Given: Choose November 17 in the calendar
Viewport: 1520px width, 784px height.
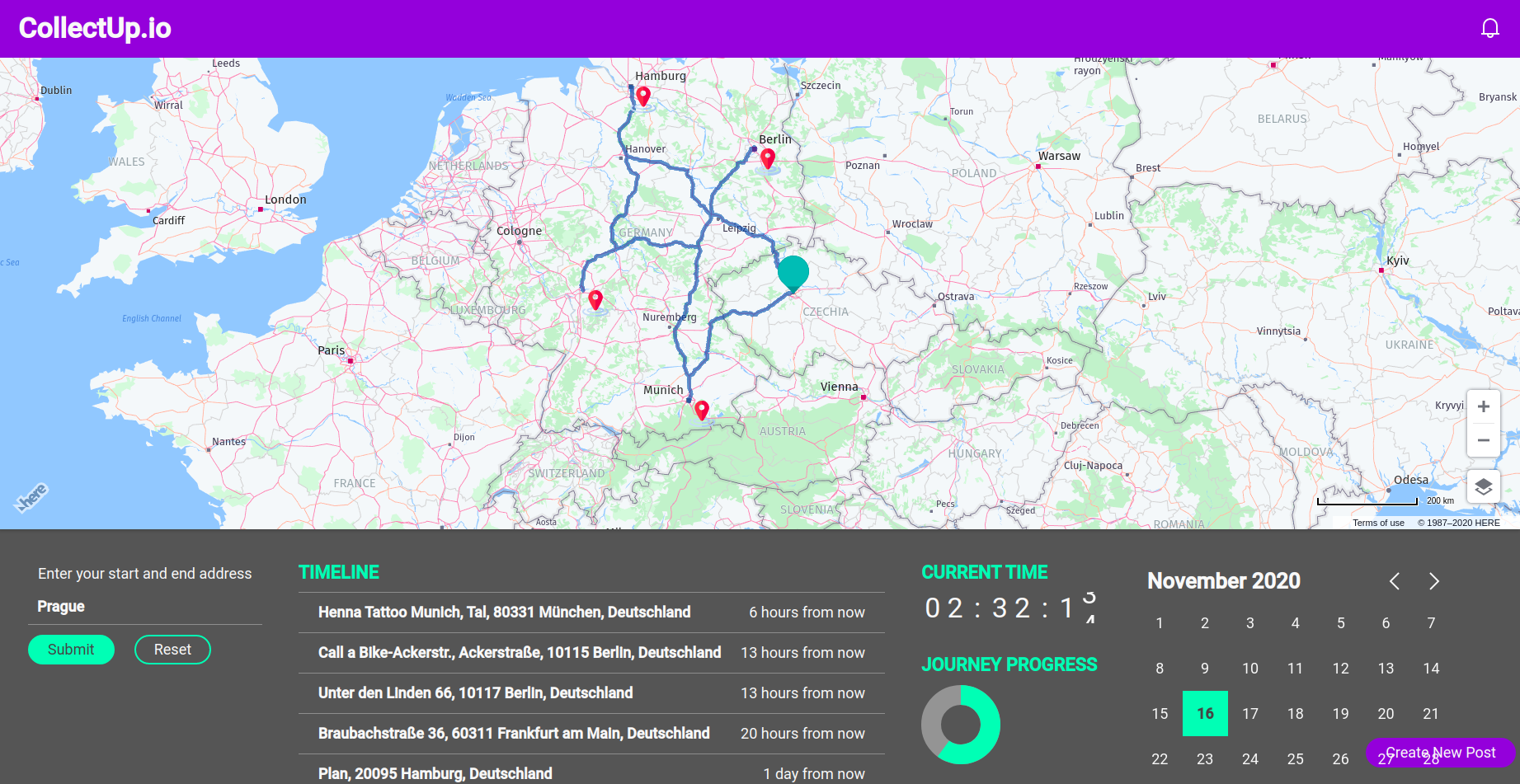Looking at the screenshot, I should point(1250,714).
